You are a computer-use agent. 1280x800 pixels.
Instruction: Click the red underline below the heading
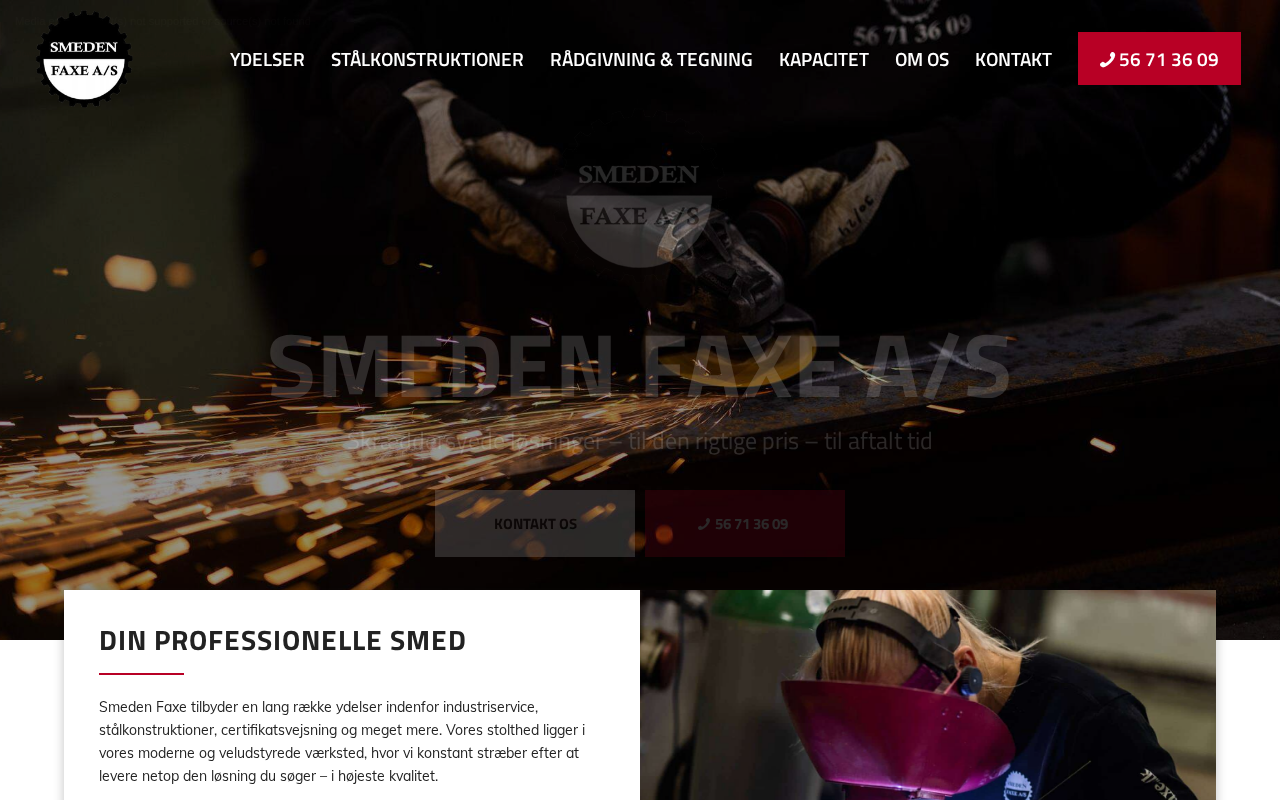pos(141,674)
